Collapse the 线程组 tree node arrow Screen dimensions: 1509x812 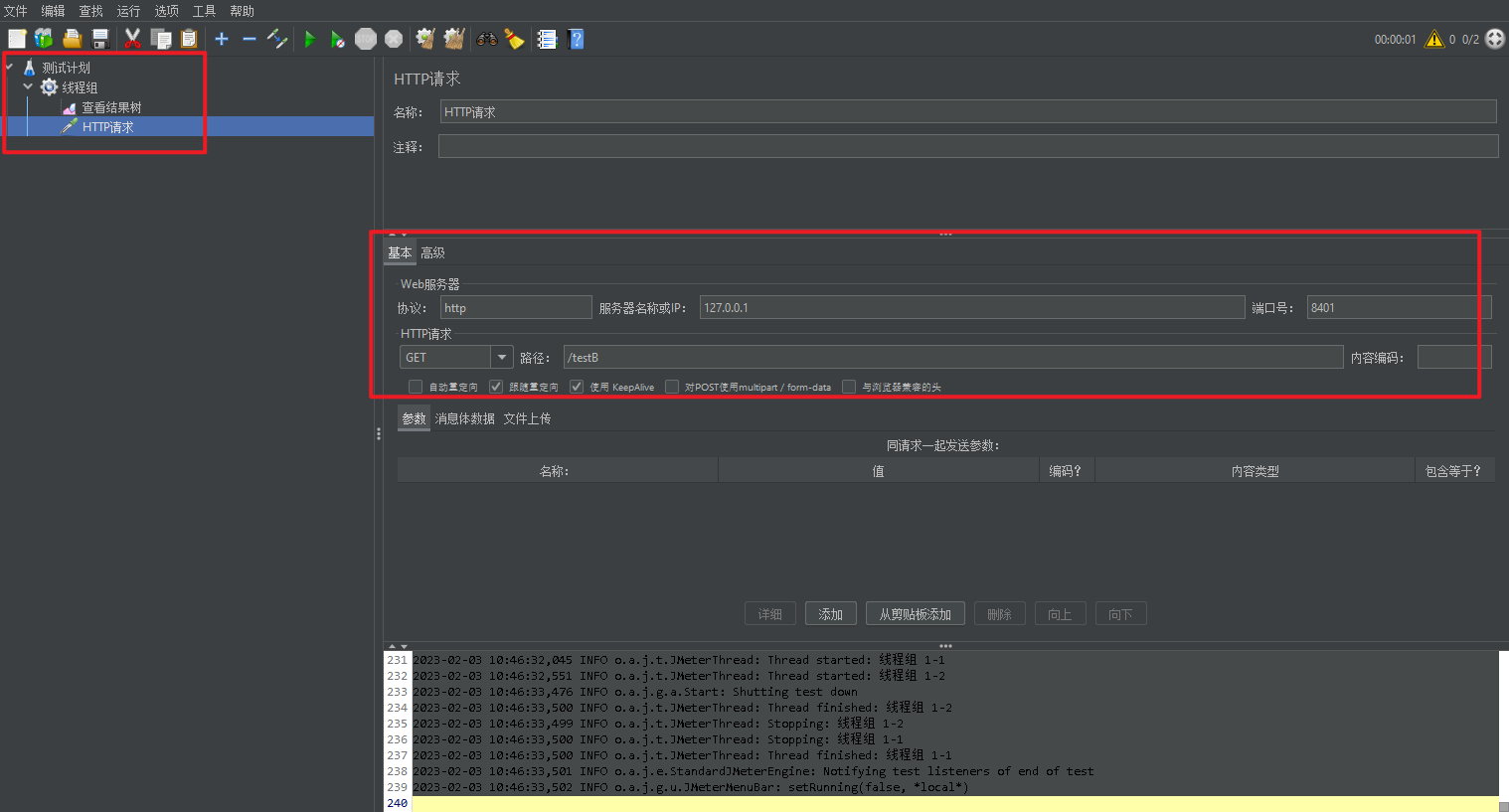28,86
